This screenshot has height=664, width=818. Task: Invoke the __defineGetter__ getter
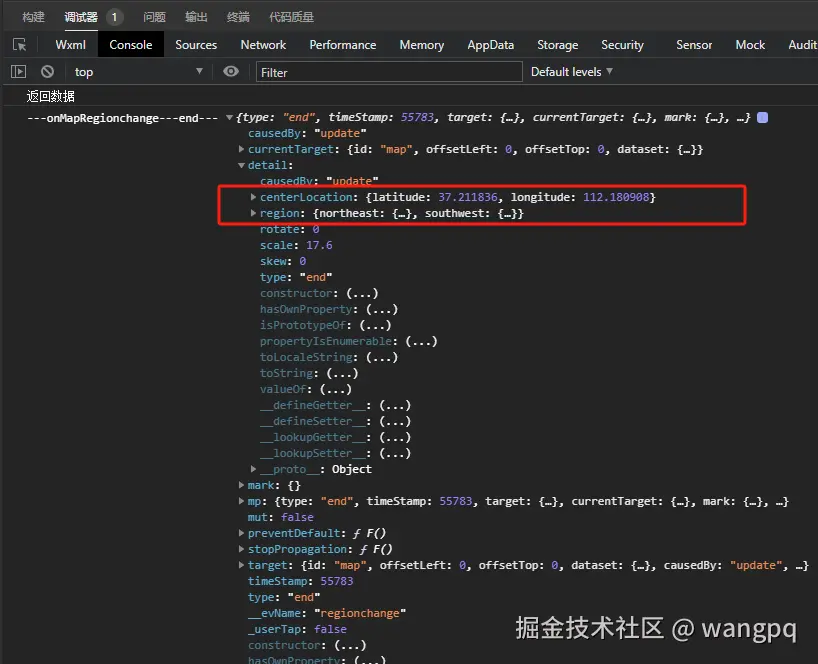[395, 405]
